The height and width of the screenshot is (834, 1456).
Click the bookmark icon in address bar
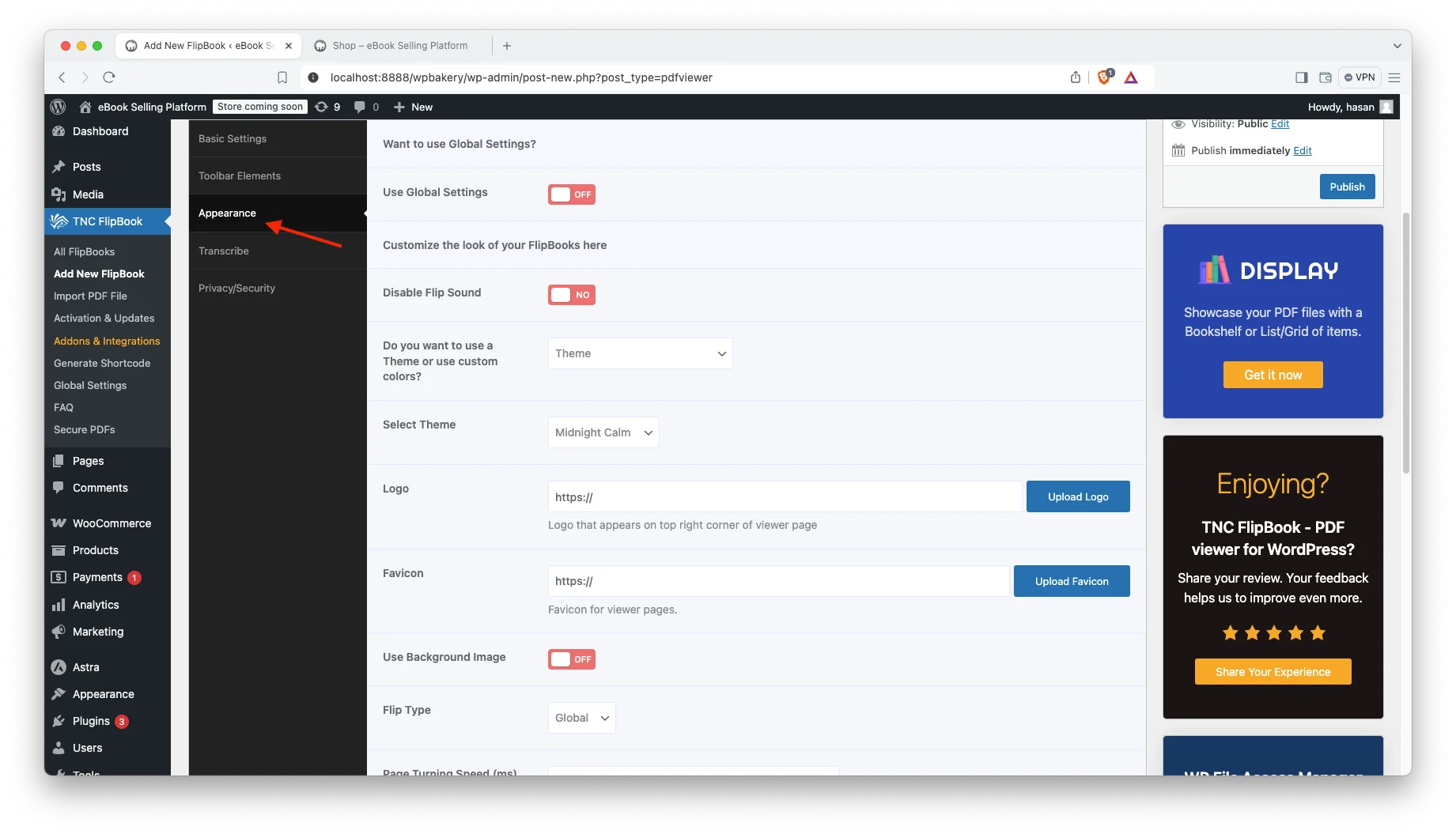click(282, 77)
